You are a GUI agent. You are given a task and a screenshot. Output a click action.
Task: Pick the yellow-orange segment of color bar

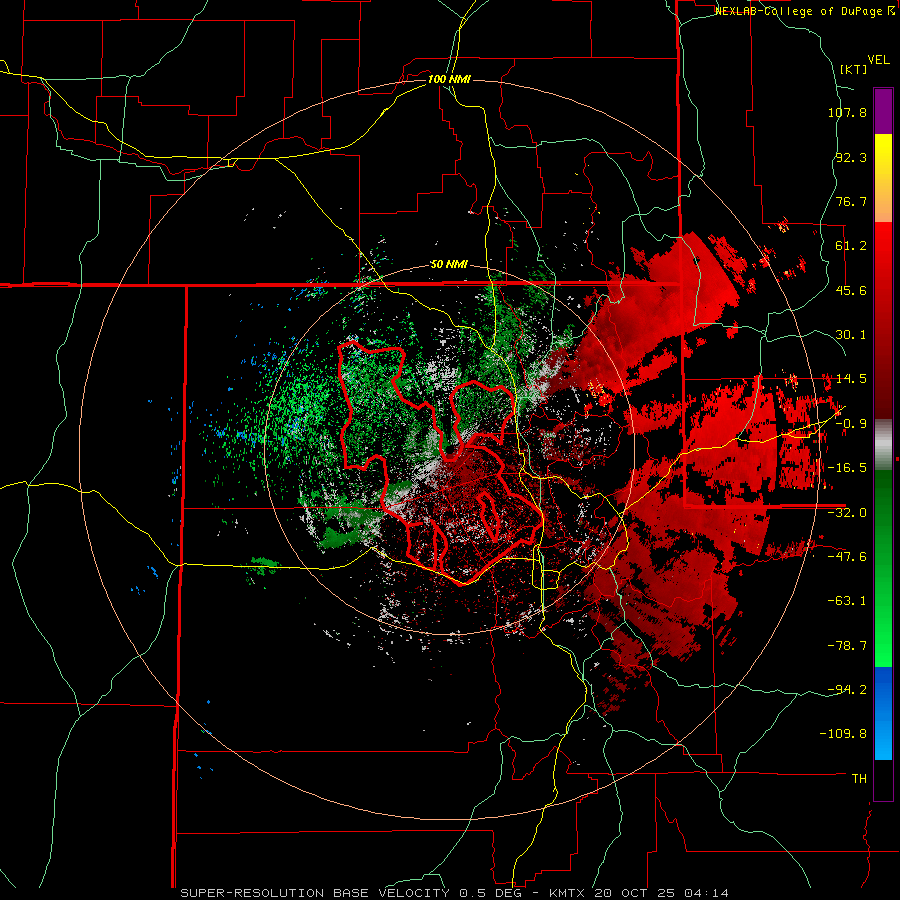883,178
